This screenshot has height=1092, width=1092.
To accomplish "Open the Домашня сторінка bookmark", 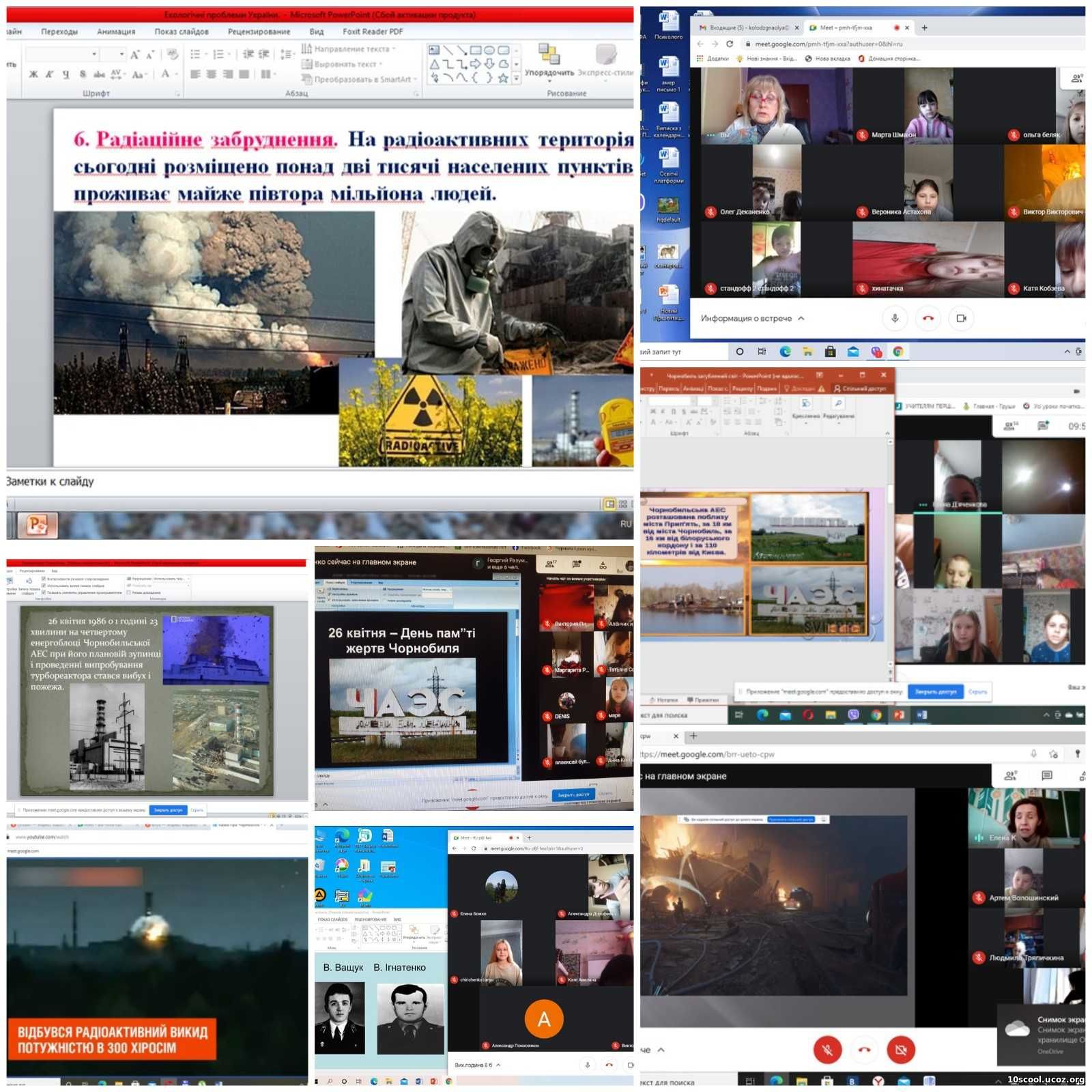I will (889, 59).
